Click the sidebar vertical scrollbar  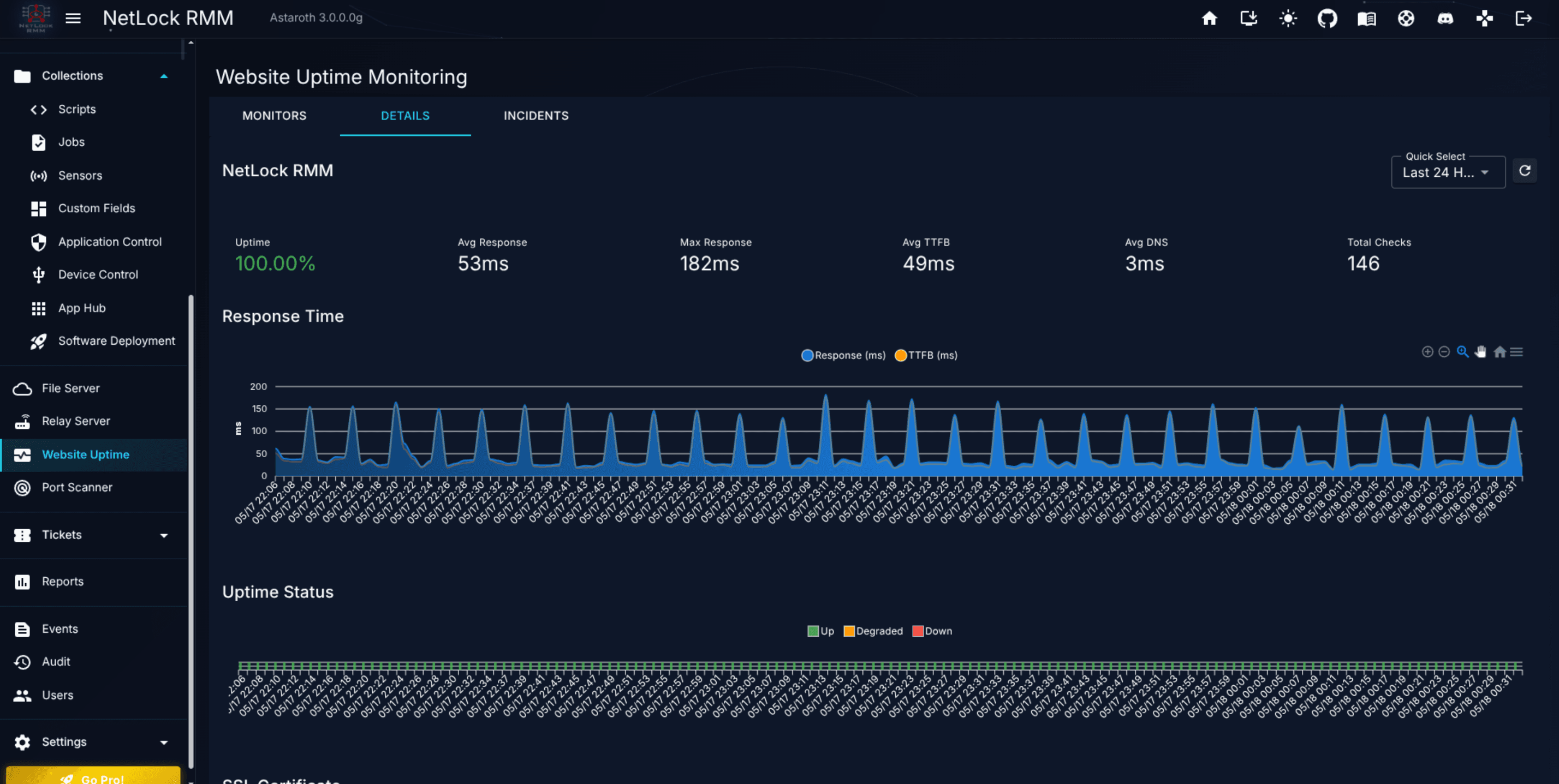coord(191,531)
